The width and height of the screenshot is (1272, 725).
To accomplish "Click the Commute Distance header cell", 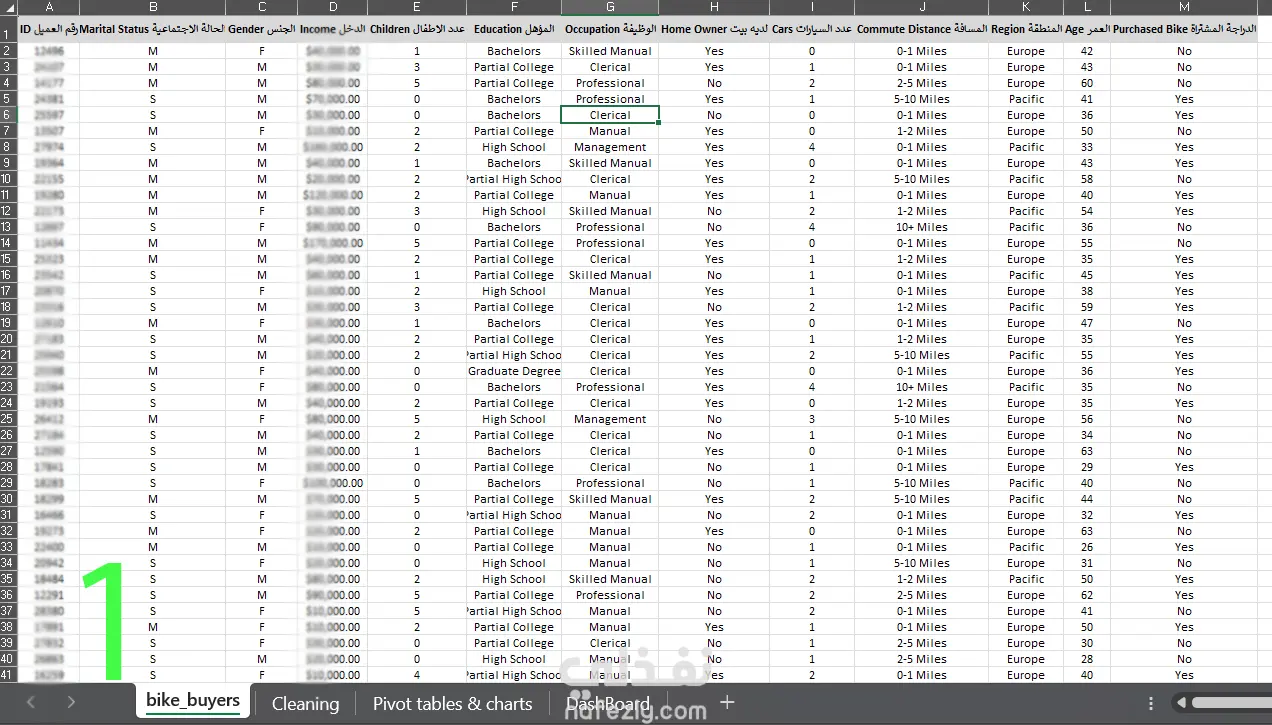I will (x=921, y=29).
